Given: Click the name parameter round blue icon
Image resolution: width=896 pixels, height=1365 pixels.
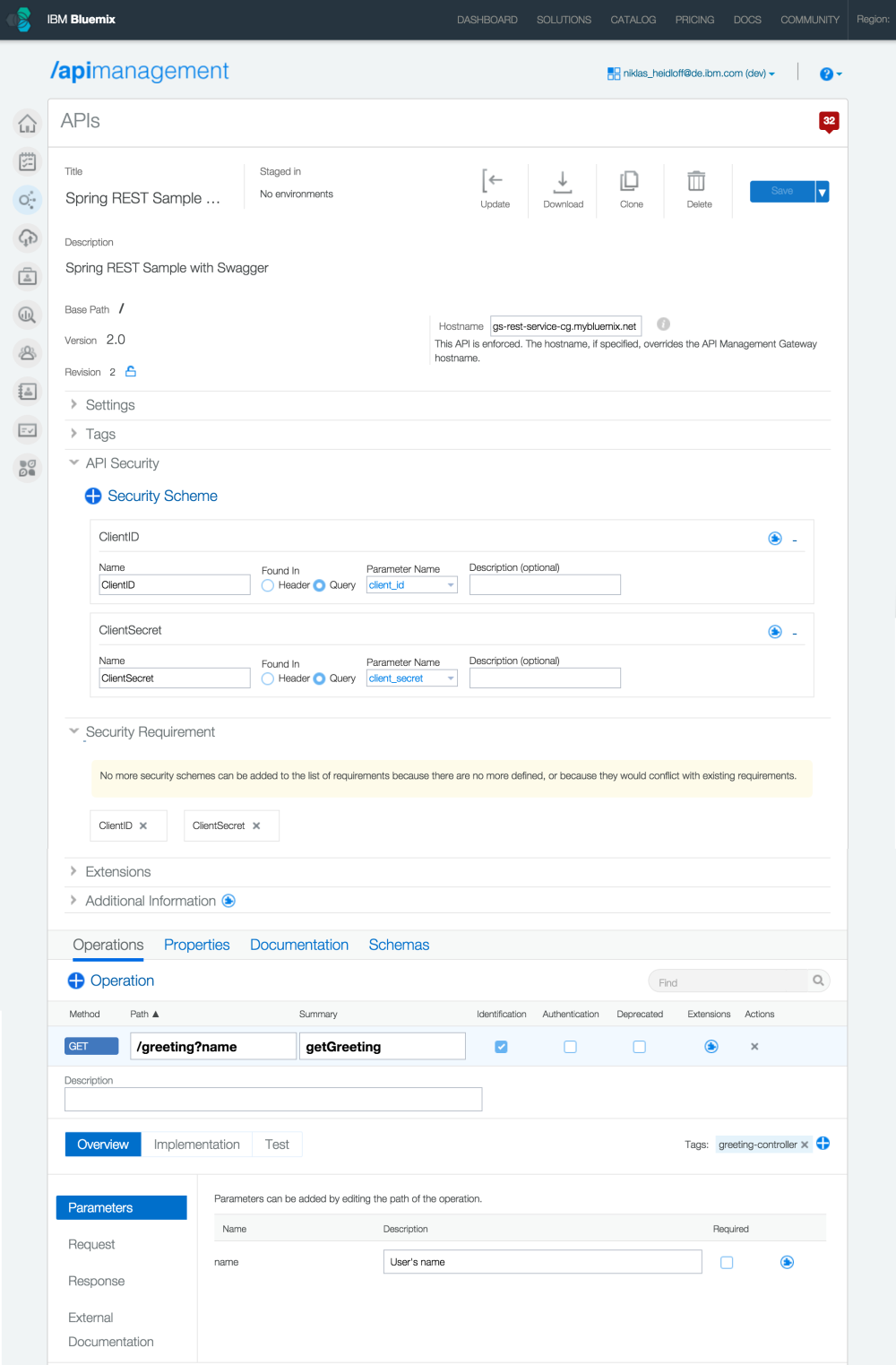Looking at the screenshot, I should coord(787,1262).
